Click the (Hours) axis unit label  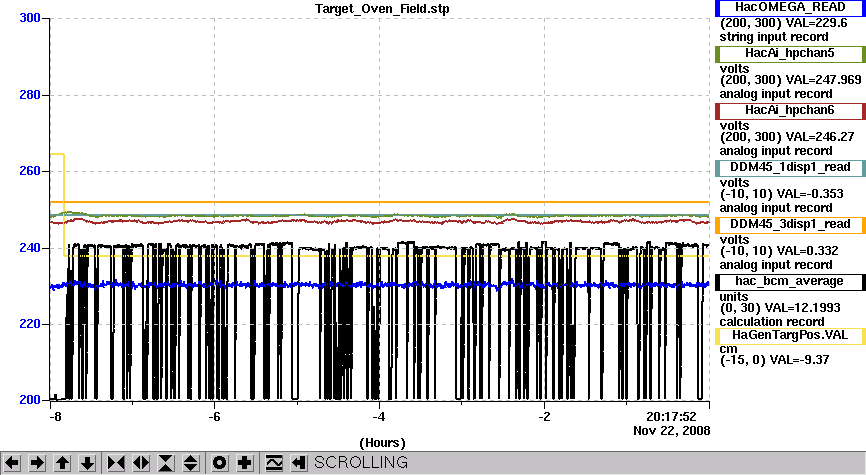pos(382,443)
